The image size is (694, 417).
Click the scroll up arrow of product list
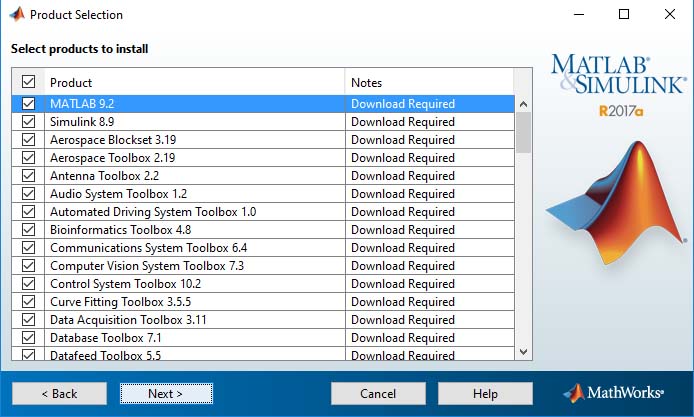click(523, 104)
